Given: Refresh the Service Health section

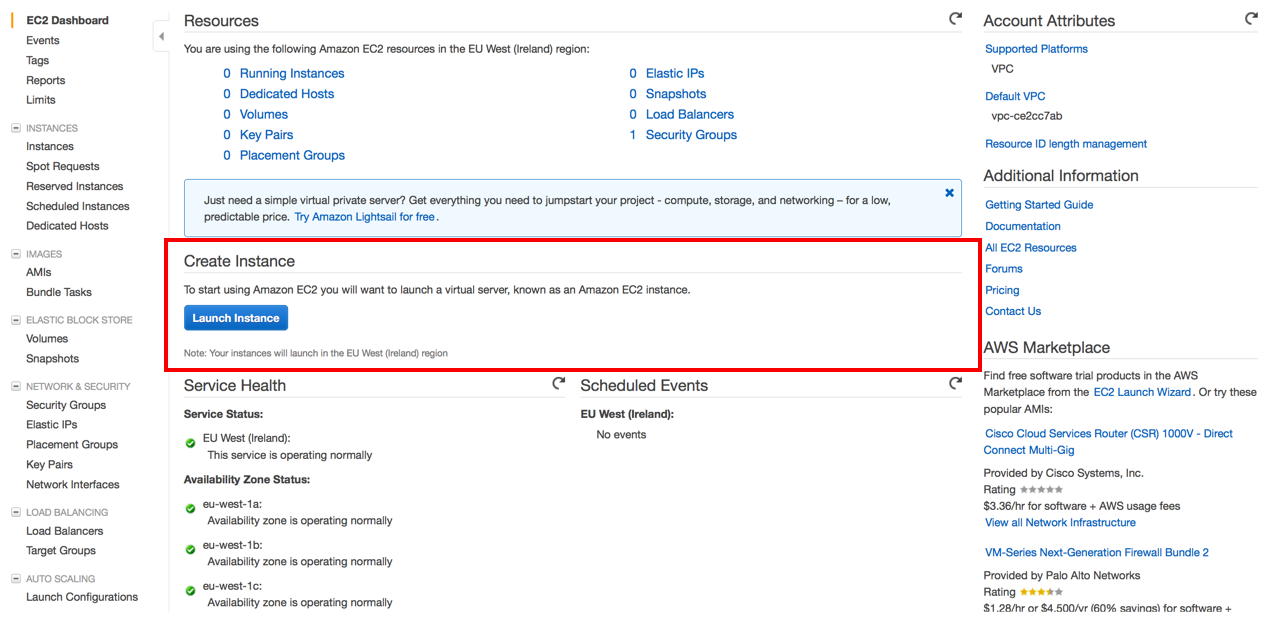Looking at the screenshot, I should tap(559, 384).
